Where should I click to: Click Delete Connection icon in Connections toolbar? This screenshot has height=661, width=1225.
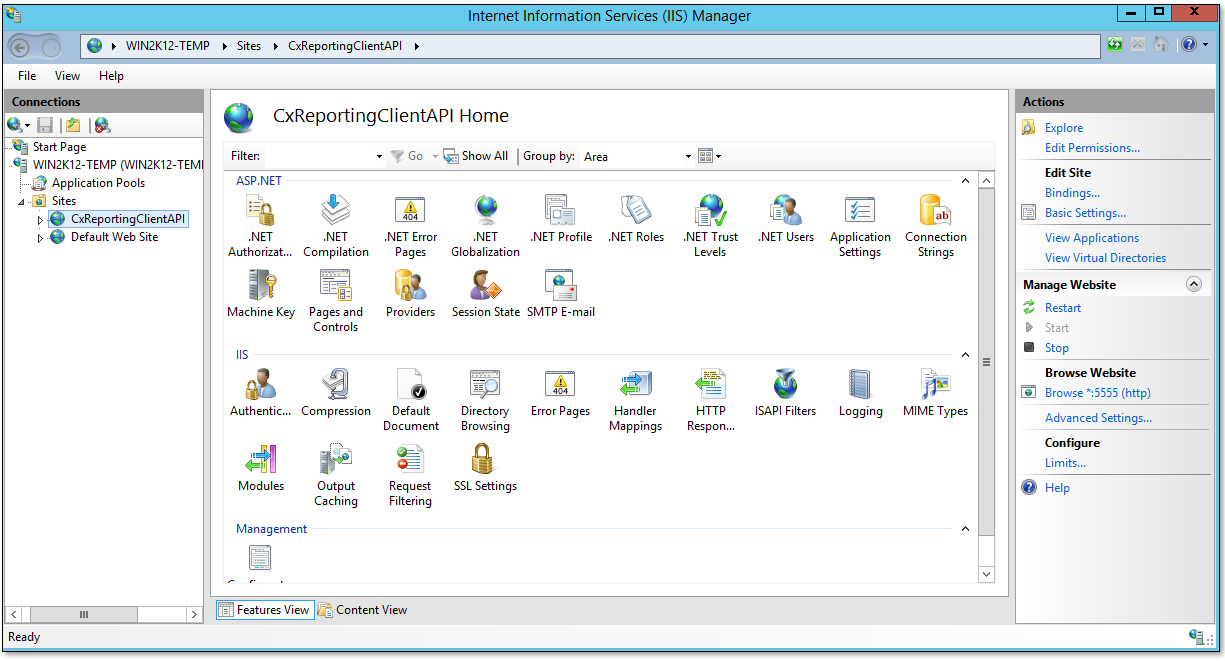pos(102,125)
